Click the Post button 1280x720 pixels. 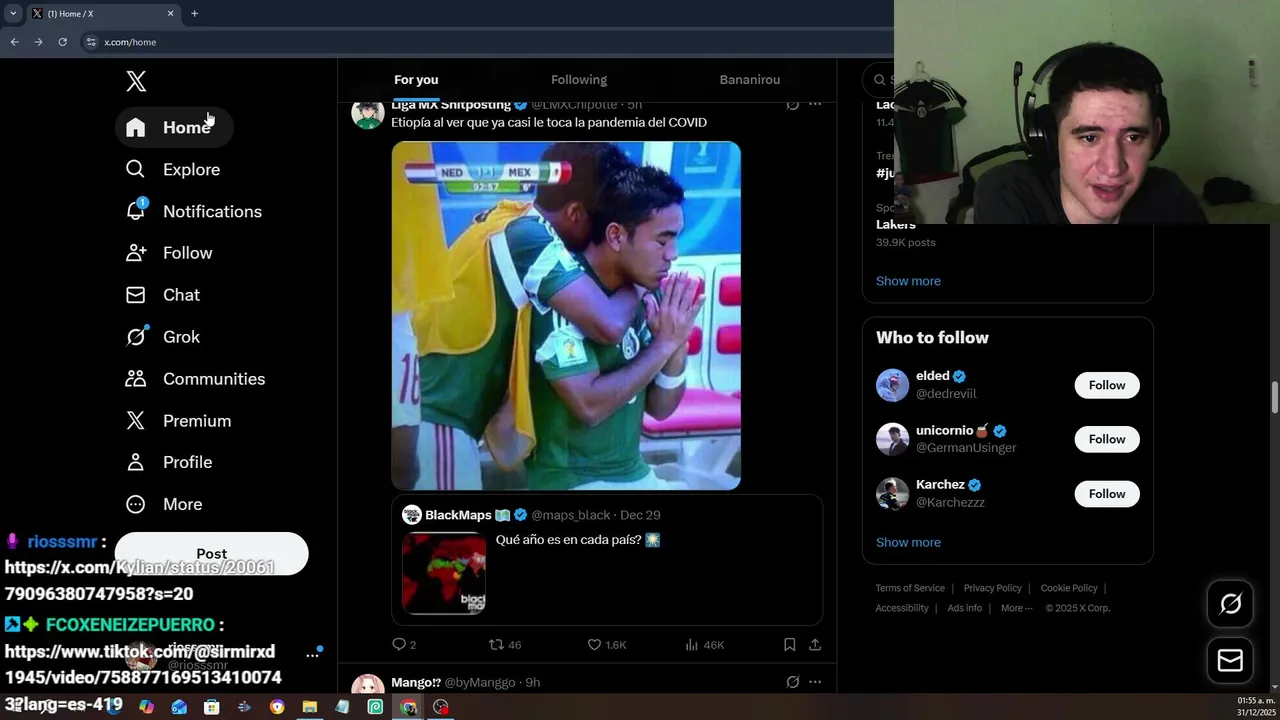click(212, 553)
